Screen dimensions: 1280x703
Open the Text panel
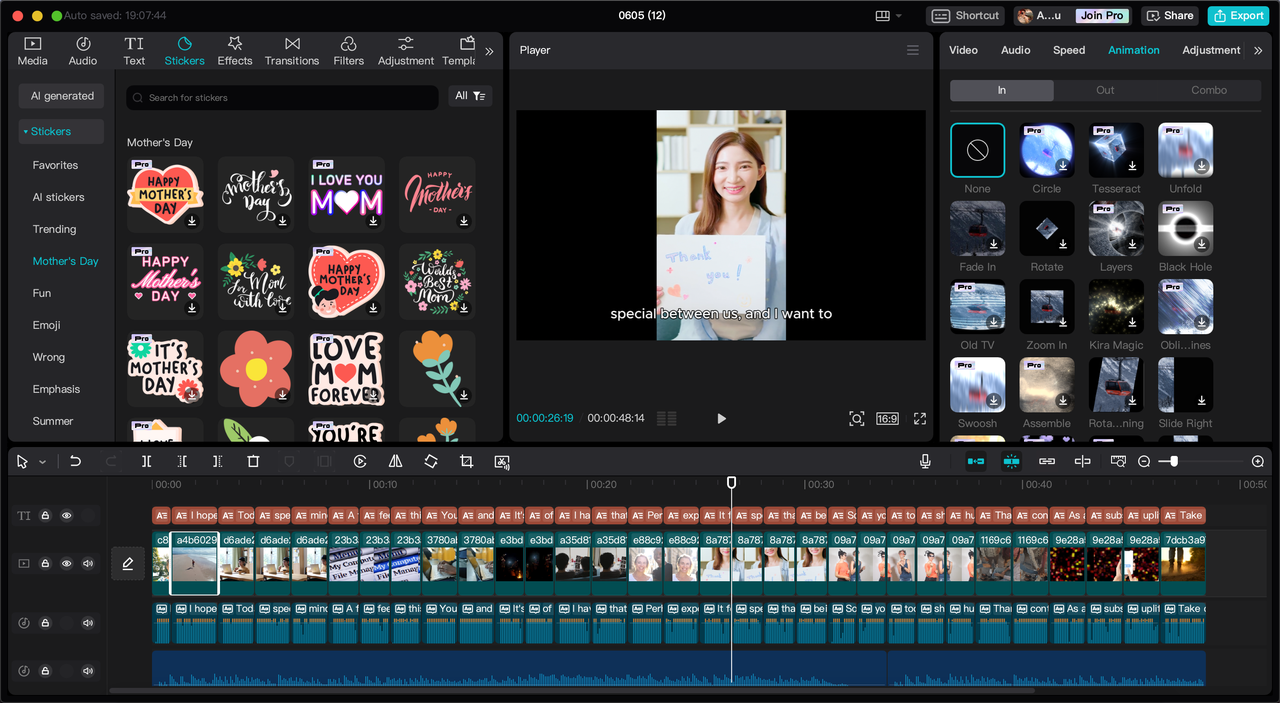tap(134, 51)
